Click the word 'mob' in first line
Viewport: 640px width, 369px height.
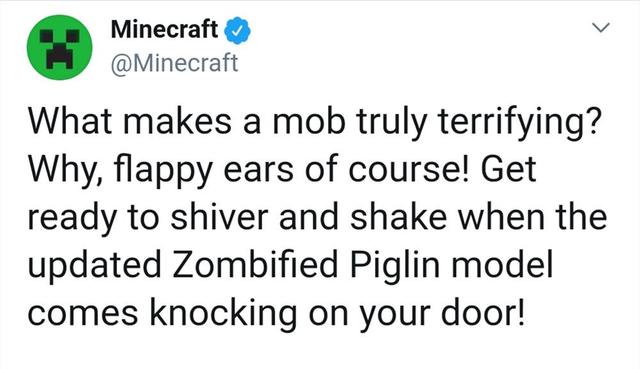[309, 122]
